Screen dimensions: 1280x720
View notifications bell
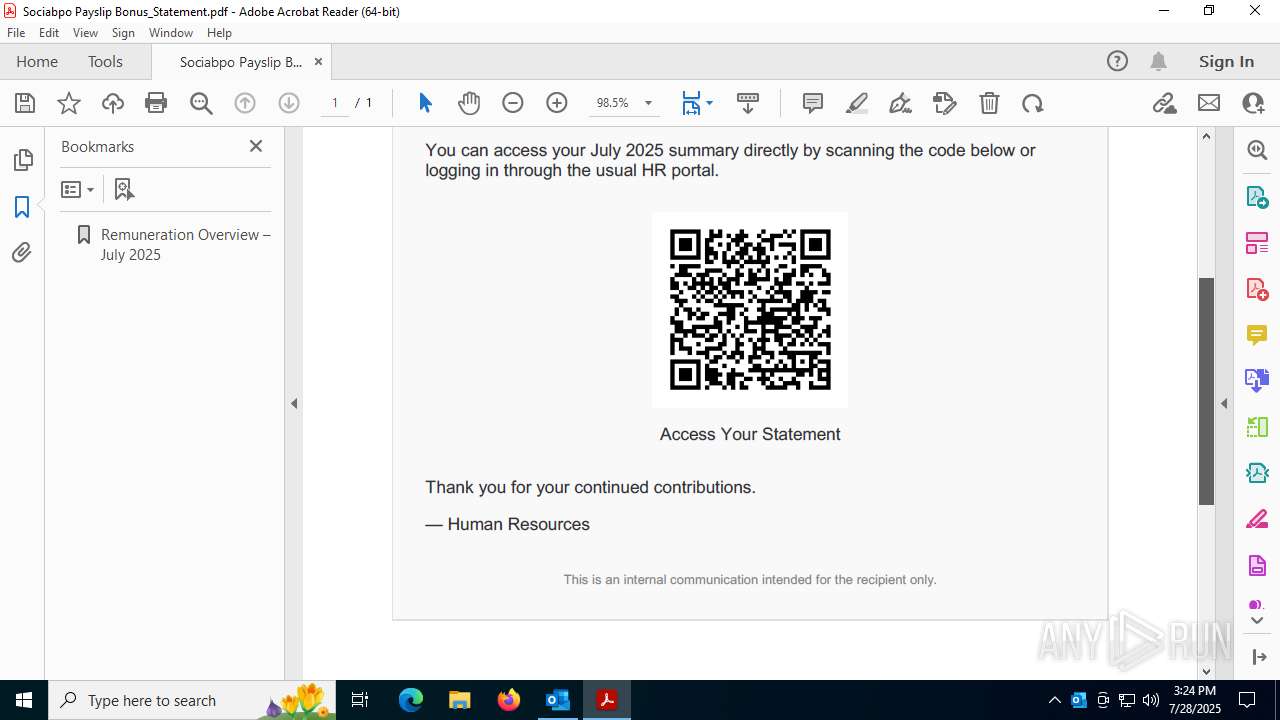[1158, 62]
